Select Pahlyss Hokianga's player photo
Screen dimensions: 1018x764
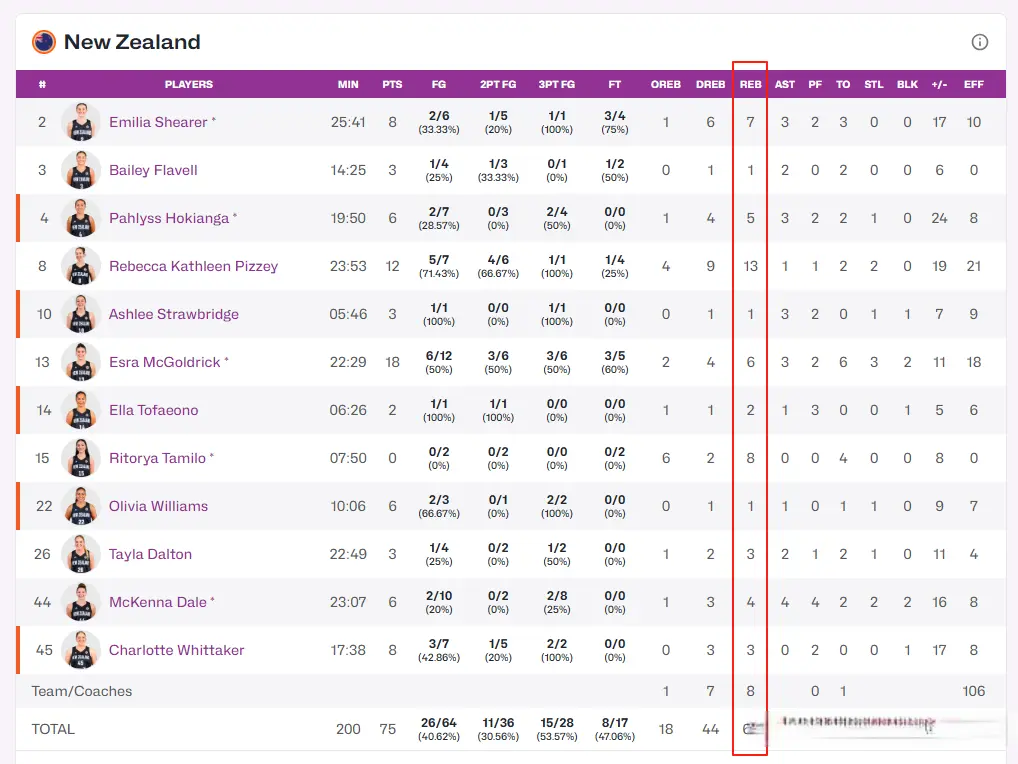[81, 218]
